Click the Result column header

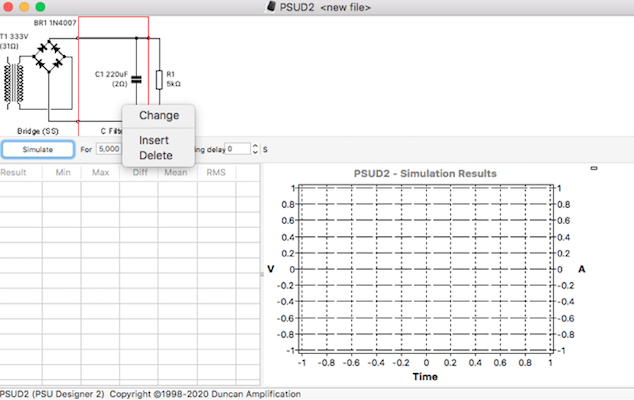pos(13,173)
